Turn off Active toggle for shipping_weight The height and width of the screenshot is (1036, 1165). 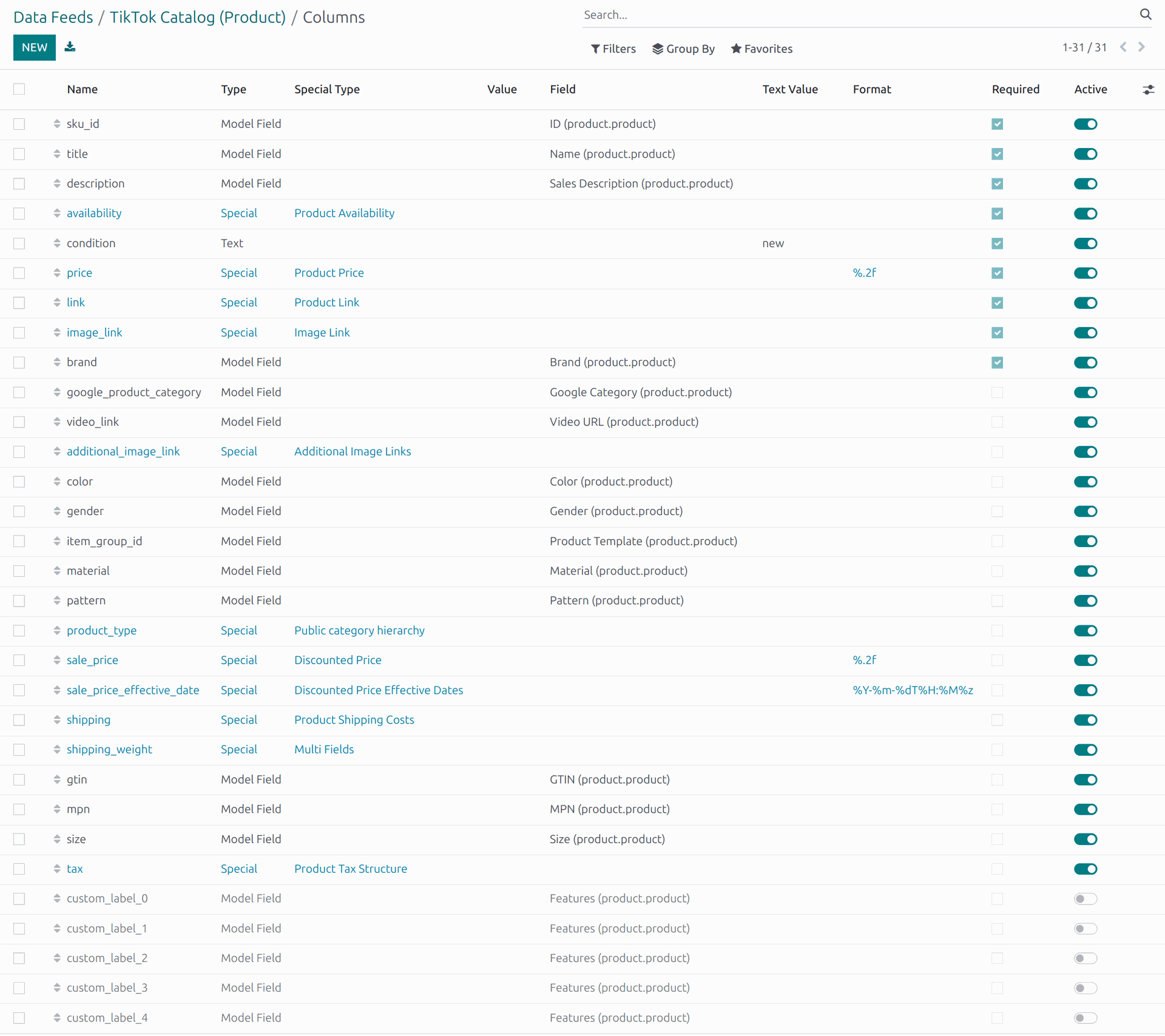[1086, 750]
